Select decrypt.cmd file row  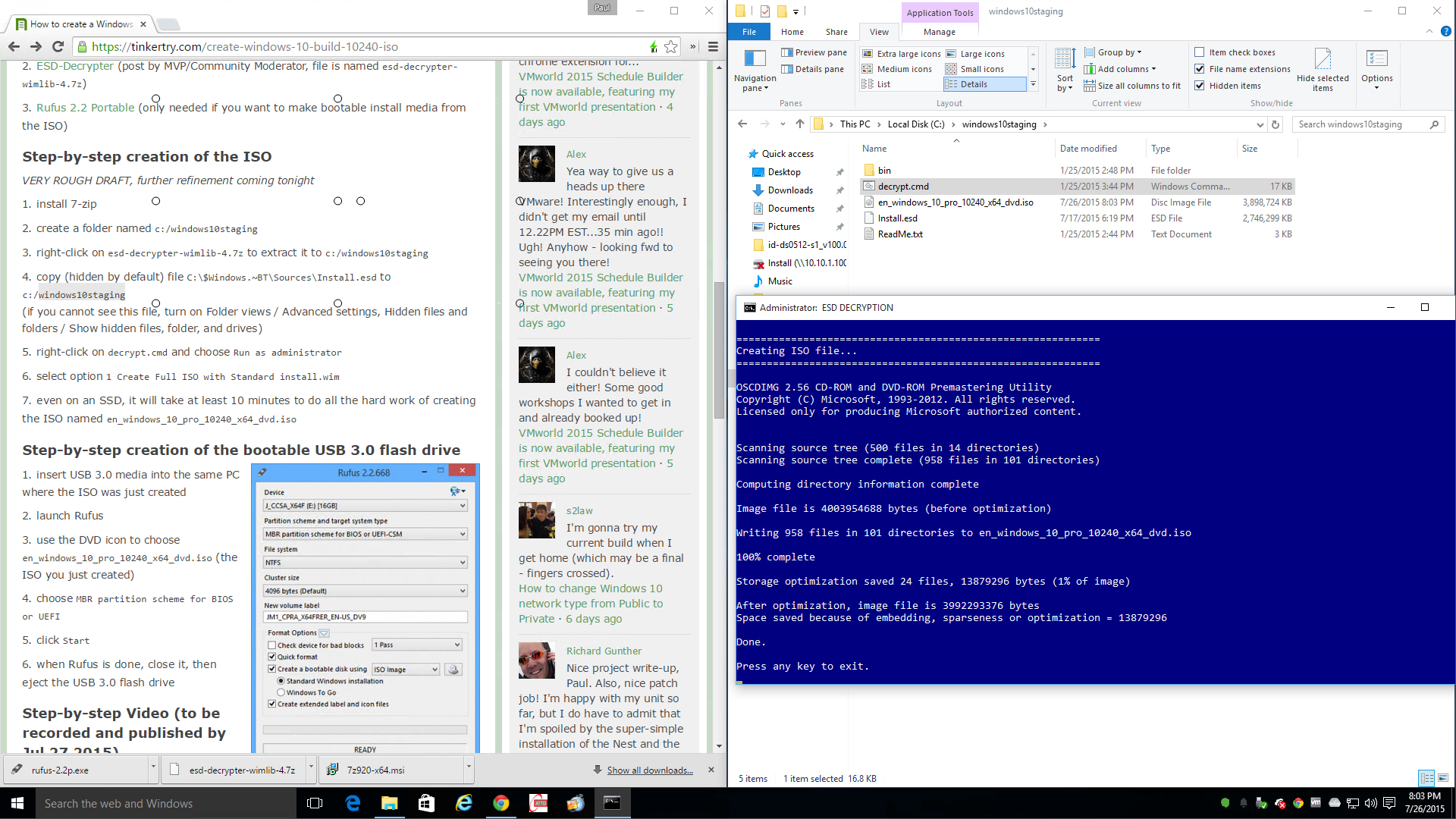[1077, 187]
